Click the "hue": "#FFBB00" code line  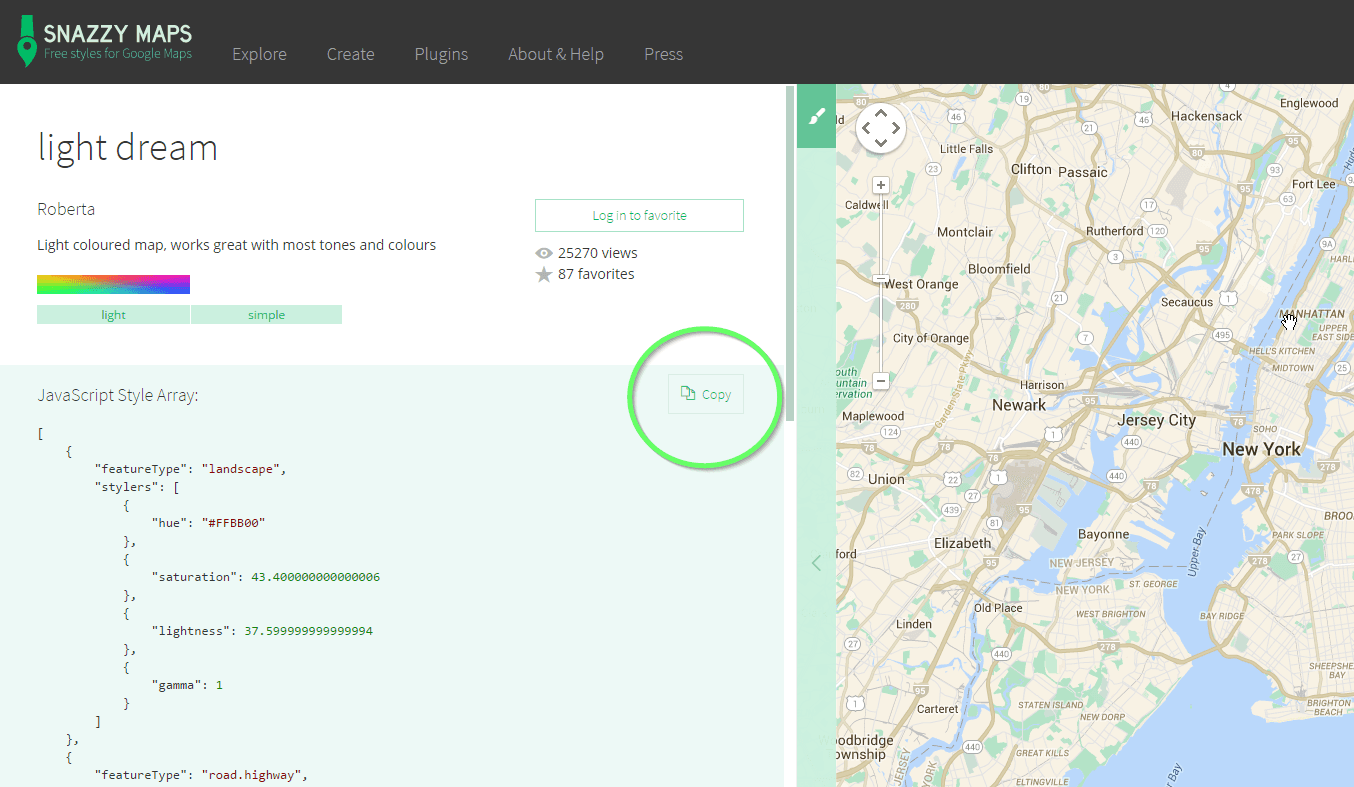pyautogui.click(x=208, y=523)
